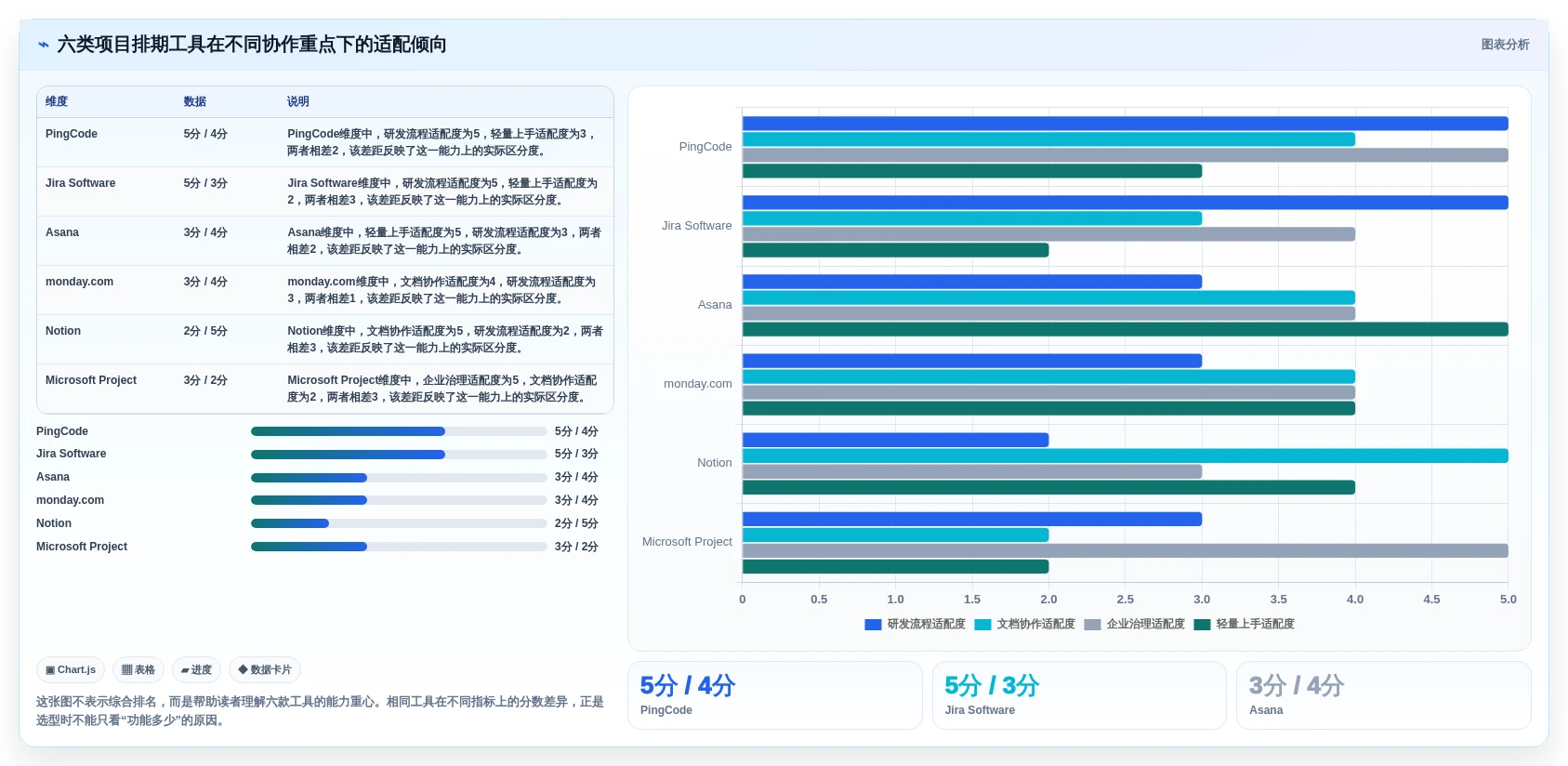The width and height of the screenshot is (1568, 766).
Task: Click the PingCode blue 研发流程 bar in chart
Action: (x=1125, y=124)
